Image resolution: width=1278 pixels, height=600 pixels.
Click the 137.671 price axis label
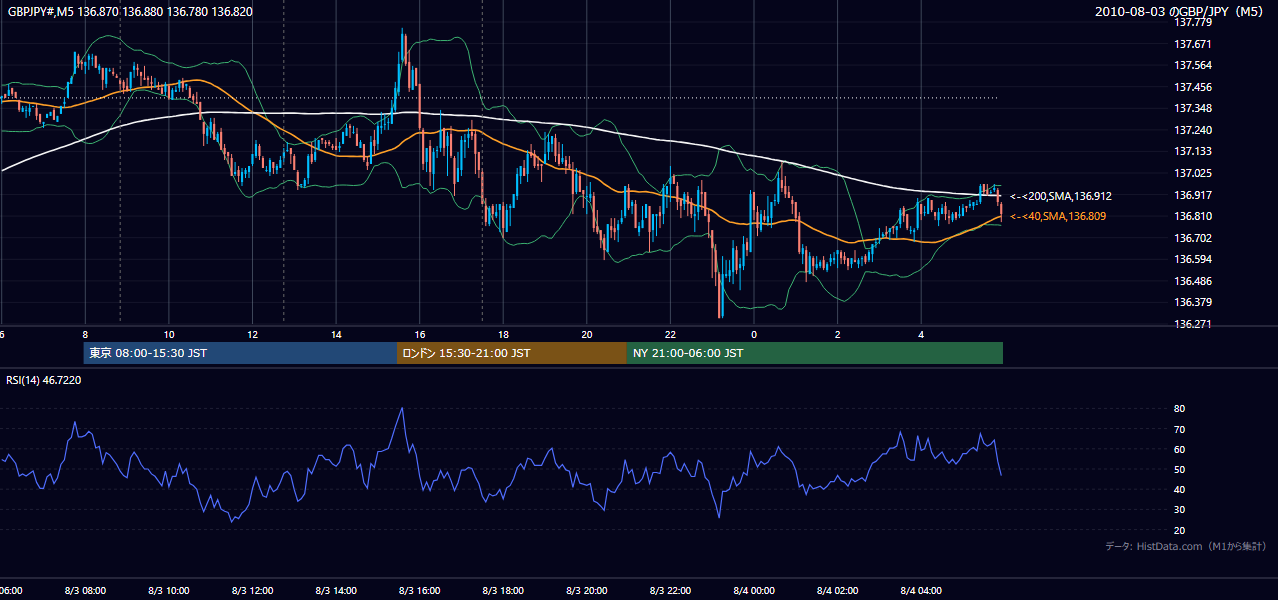1193,44
